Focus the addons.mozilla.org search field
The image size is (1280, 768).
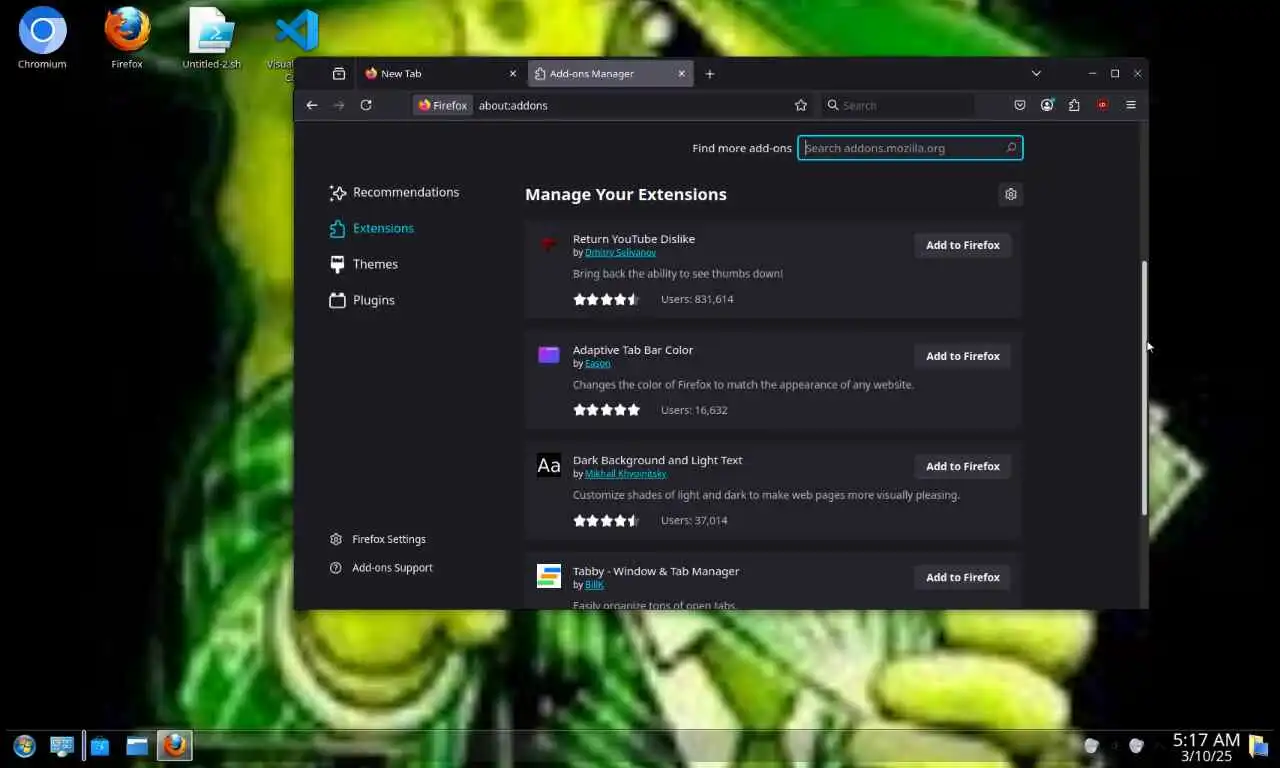pos(910,148)
